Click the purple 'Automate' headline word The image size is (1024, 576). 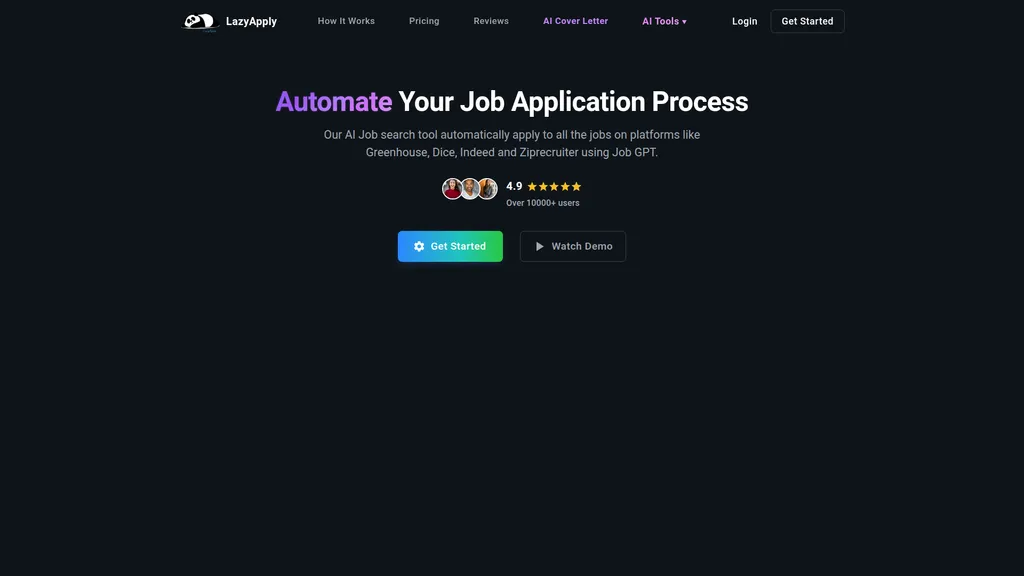[x=334, y=102]
